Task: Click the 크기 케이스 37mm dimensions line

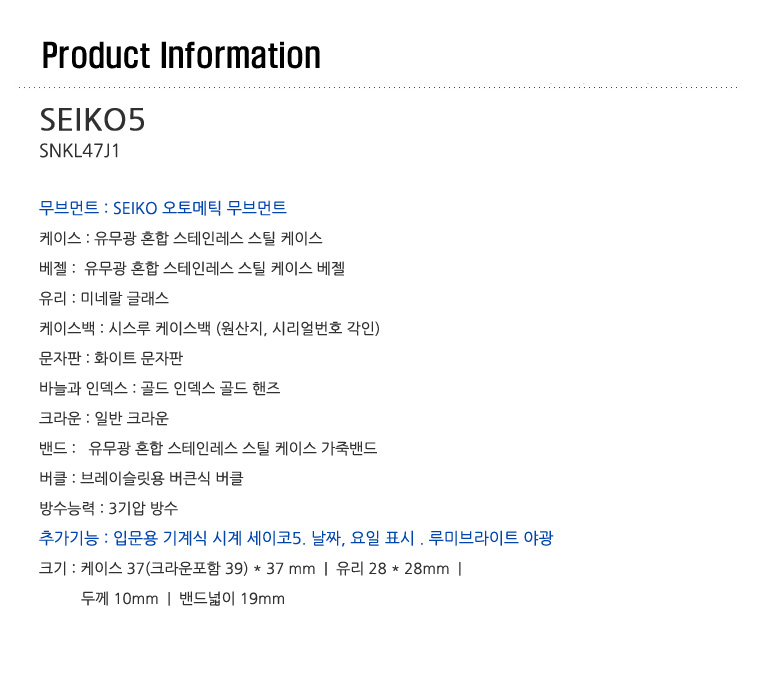Action: [251, 569]
